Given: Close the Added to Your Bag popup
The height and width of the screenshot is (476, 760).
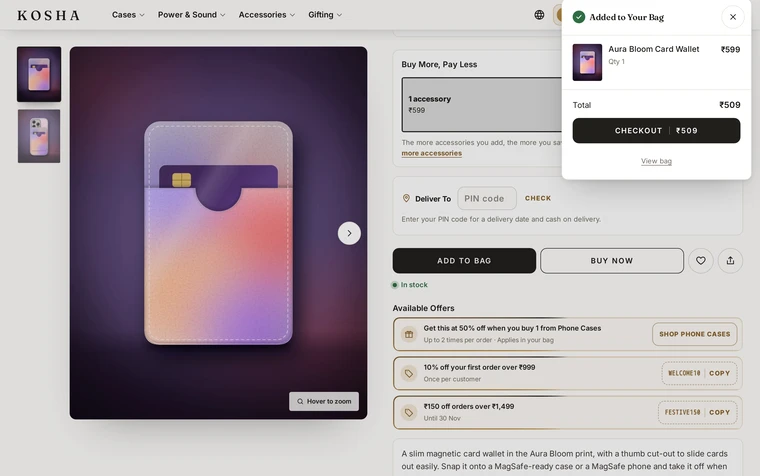Looking at the screenshot, I should pos(732,17).
